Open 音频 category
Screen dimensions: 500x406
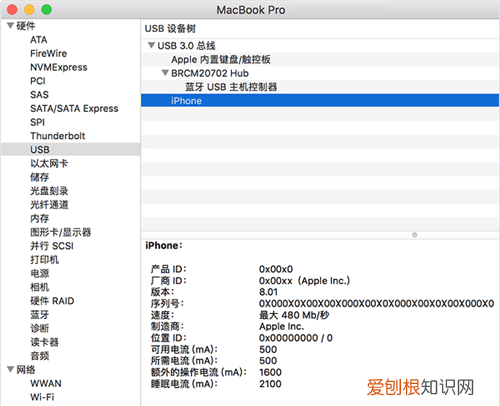pyautogui.click(x=39, y=356)
